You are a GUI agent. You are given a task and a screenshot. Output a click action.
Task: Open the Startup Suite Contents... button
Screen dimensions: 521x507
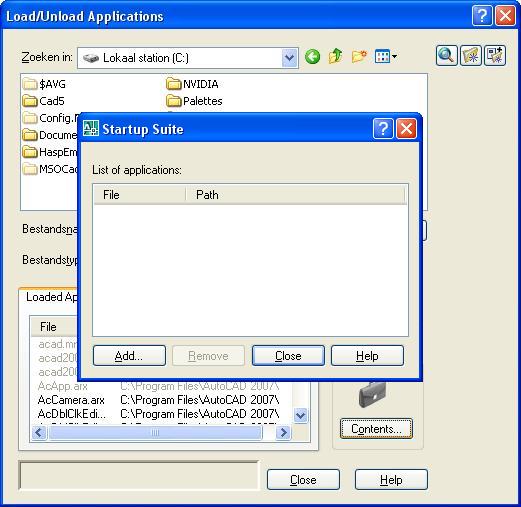click(376, 429)
